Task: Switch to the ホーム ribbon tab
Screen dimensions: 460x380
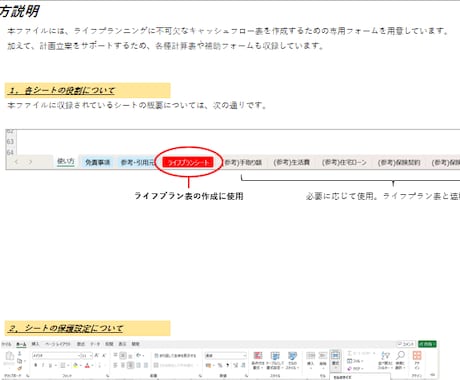Action: pos(21,344)
